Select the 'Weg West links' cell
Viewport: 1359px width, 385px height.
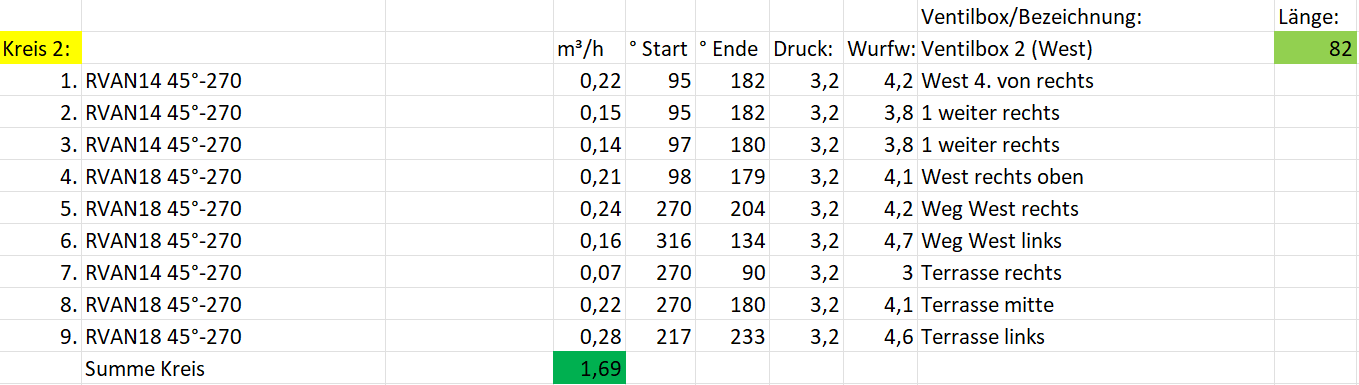click(x=1096, y=240)
